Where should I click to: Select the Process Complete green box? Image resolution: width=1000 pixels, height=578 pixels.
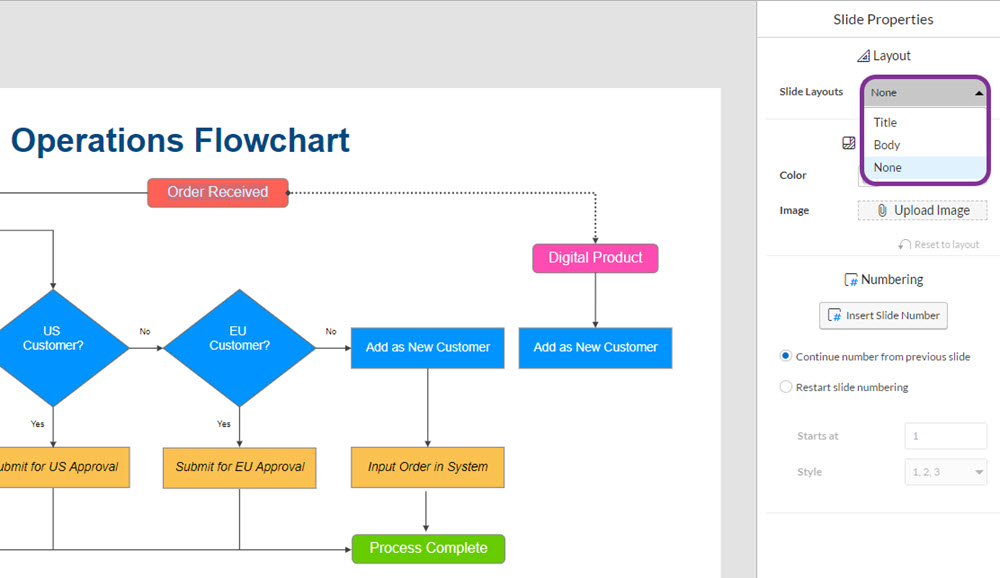(429, 549)
